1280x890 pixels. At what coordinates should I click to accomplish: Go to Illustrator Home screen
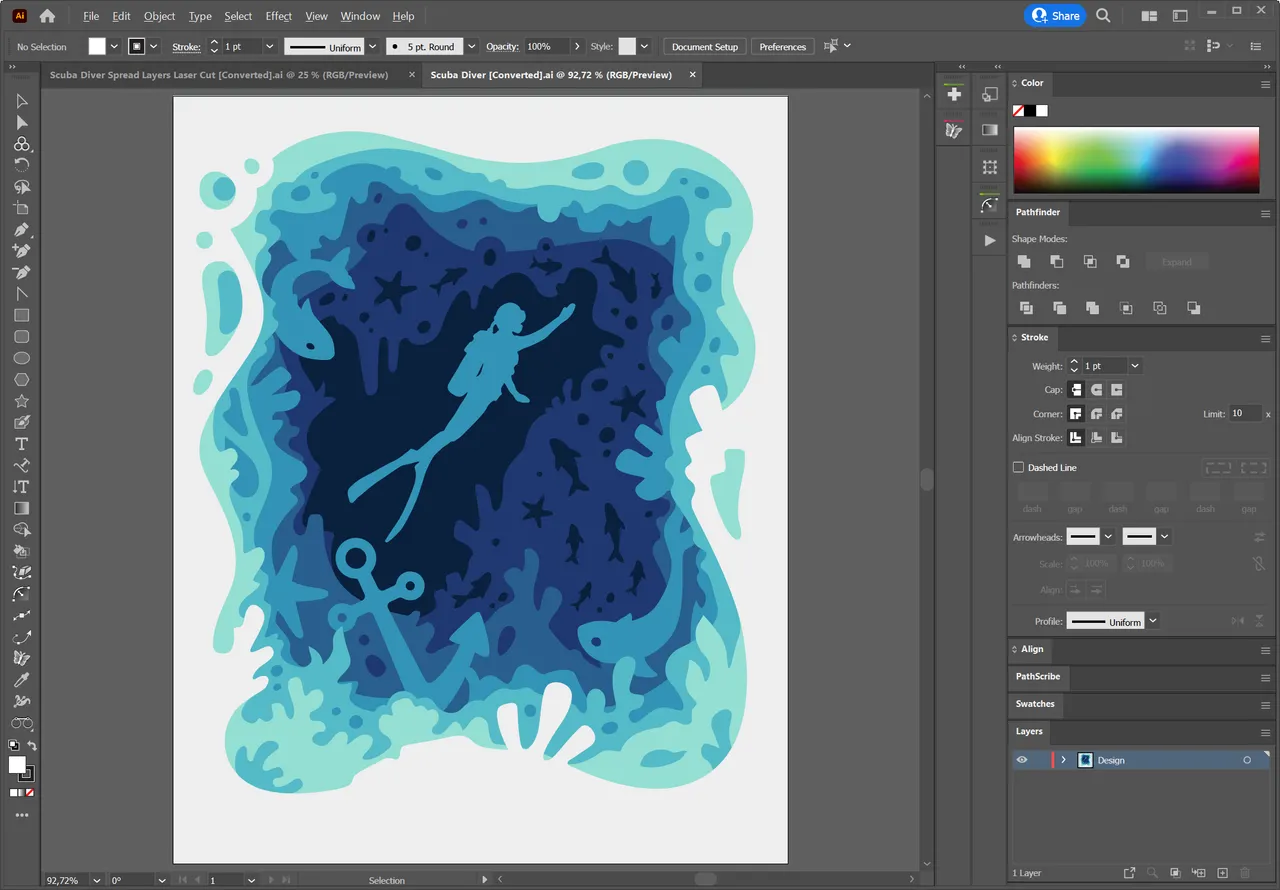click(47, 16)
